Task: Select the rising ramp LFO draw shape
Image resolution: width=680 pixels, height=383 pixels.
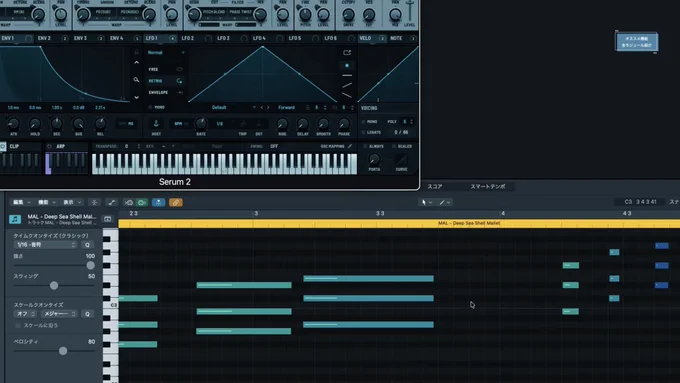Action: [347, 85]
